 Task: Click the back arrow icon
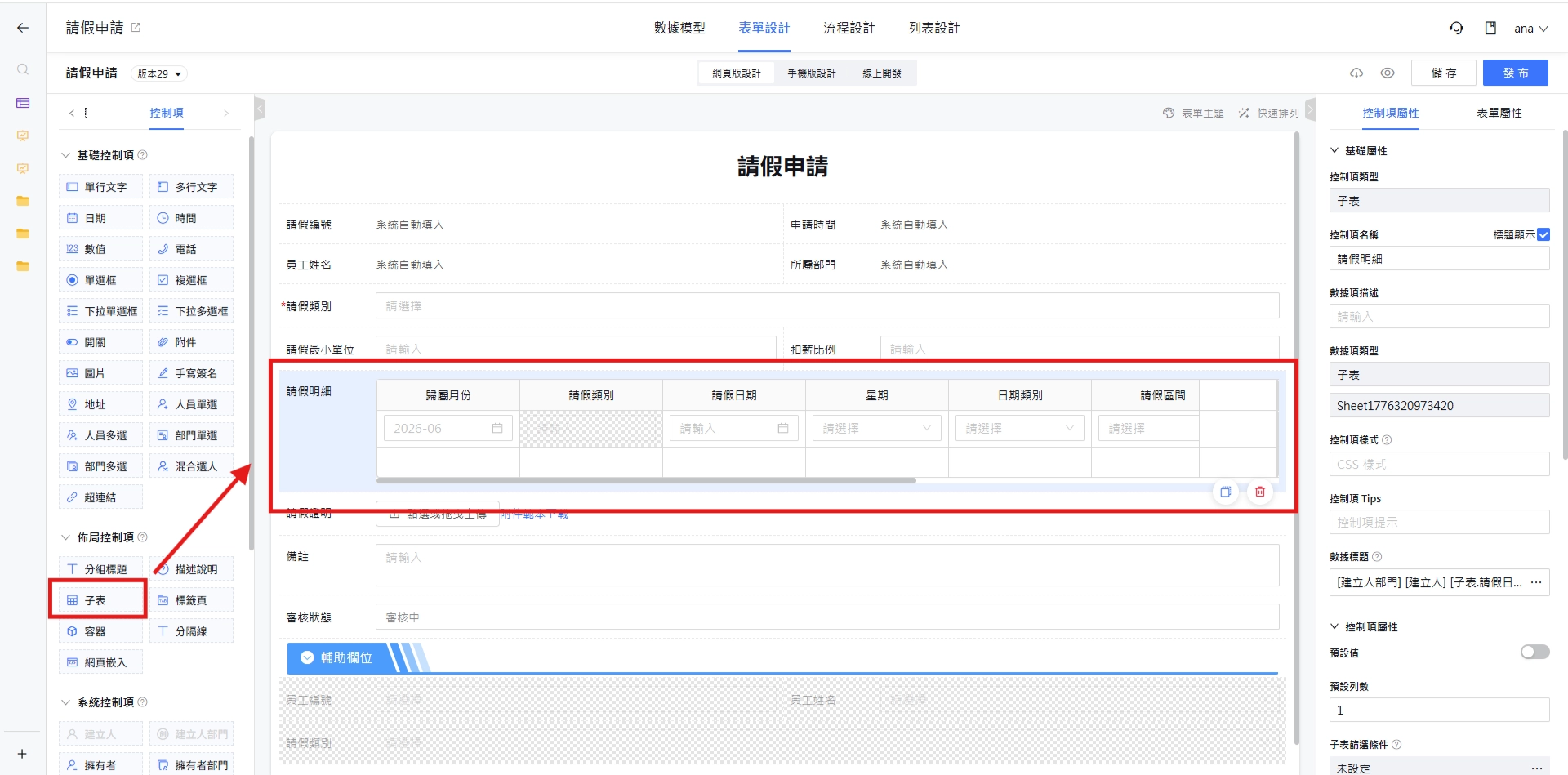coord(23,28)
